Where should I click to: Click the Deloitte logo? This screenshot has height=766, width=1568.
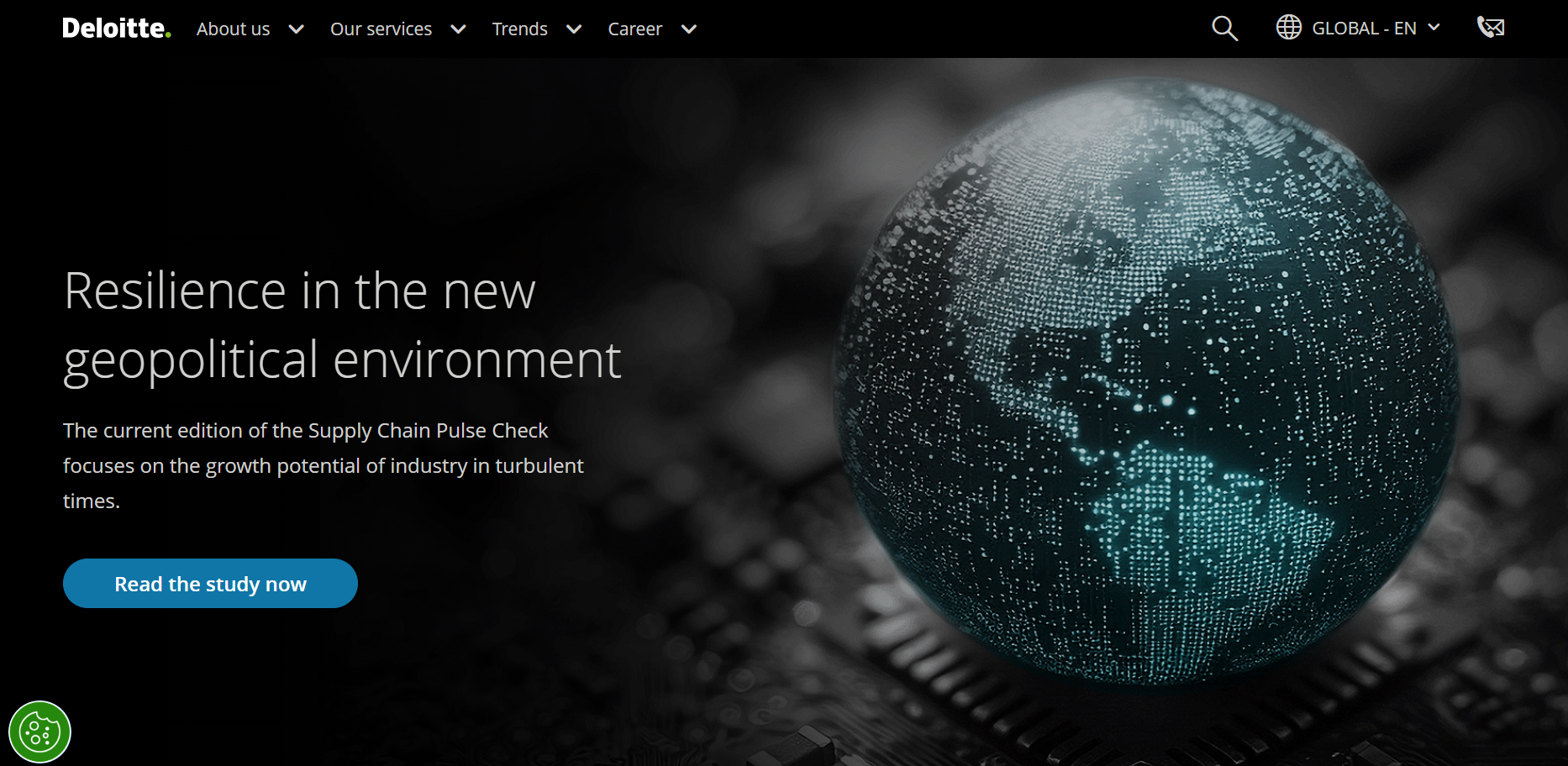click(115, 29)
